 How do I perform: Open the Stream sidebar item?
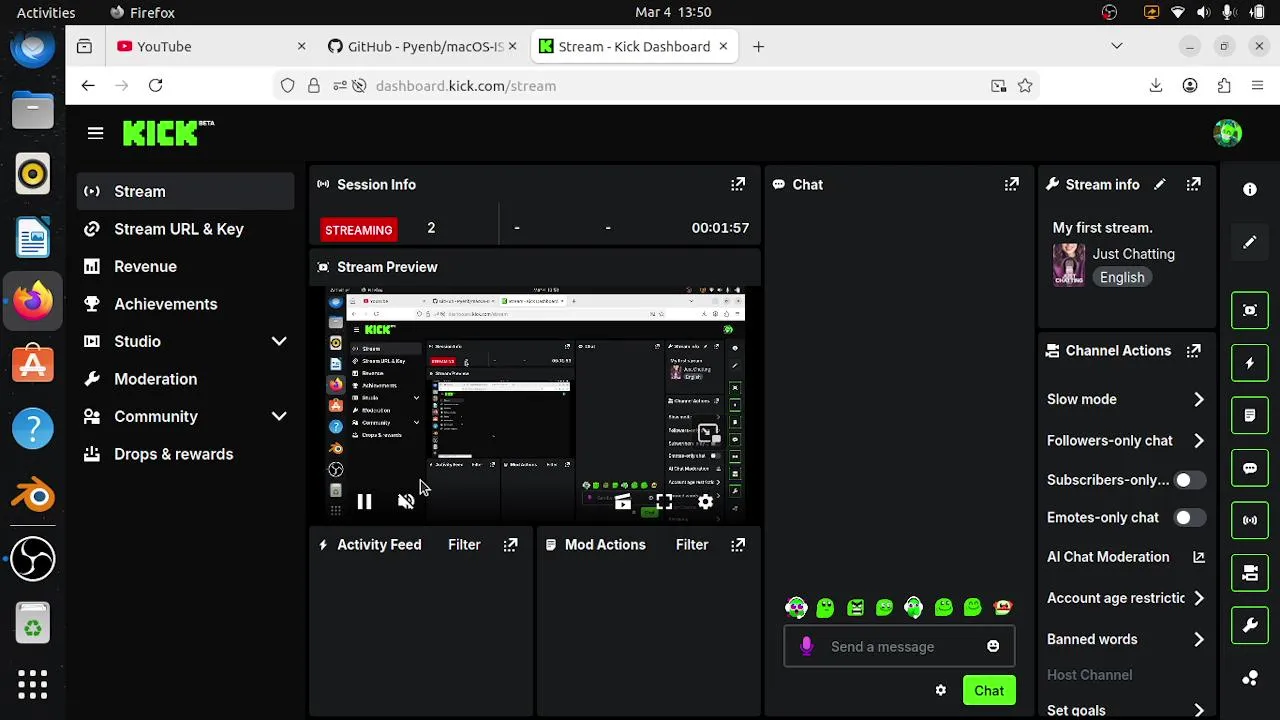click(185, 191)
